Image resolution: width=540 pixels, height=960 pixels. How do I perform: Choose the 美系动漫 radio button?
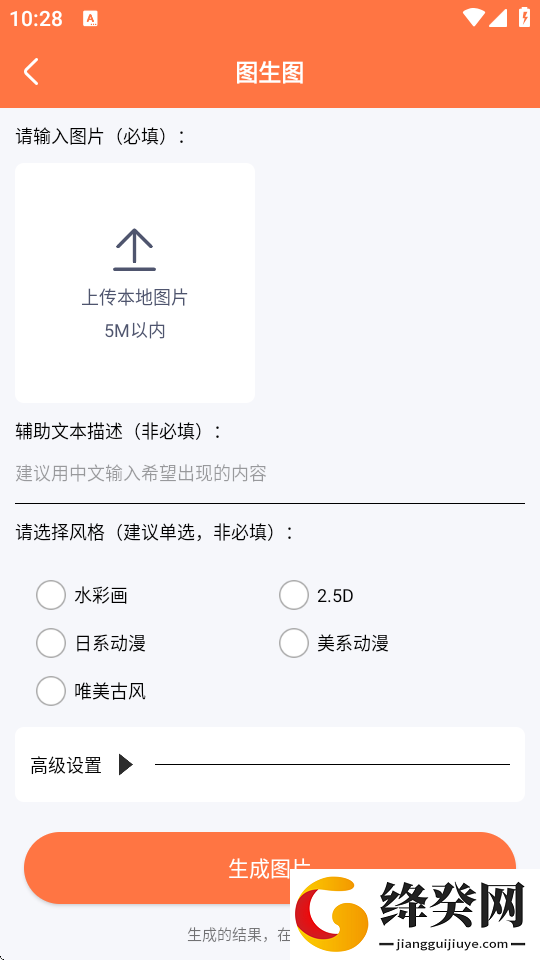click(294, 643)
